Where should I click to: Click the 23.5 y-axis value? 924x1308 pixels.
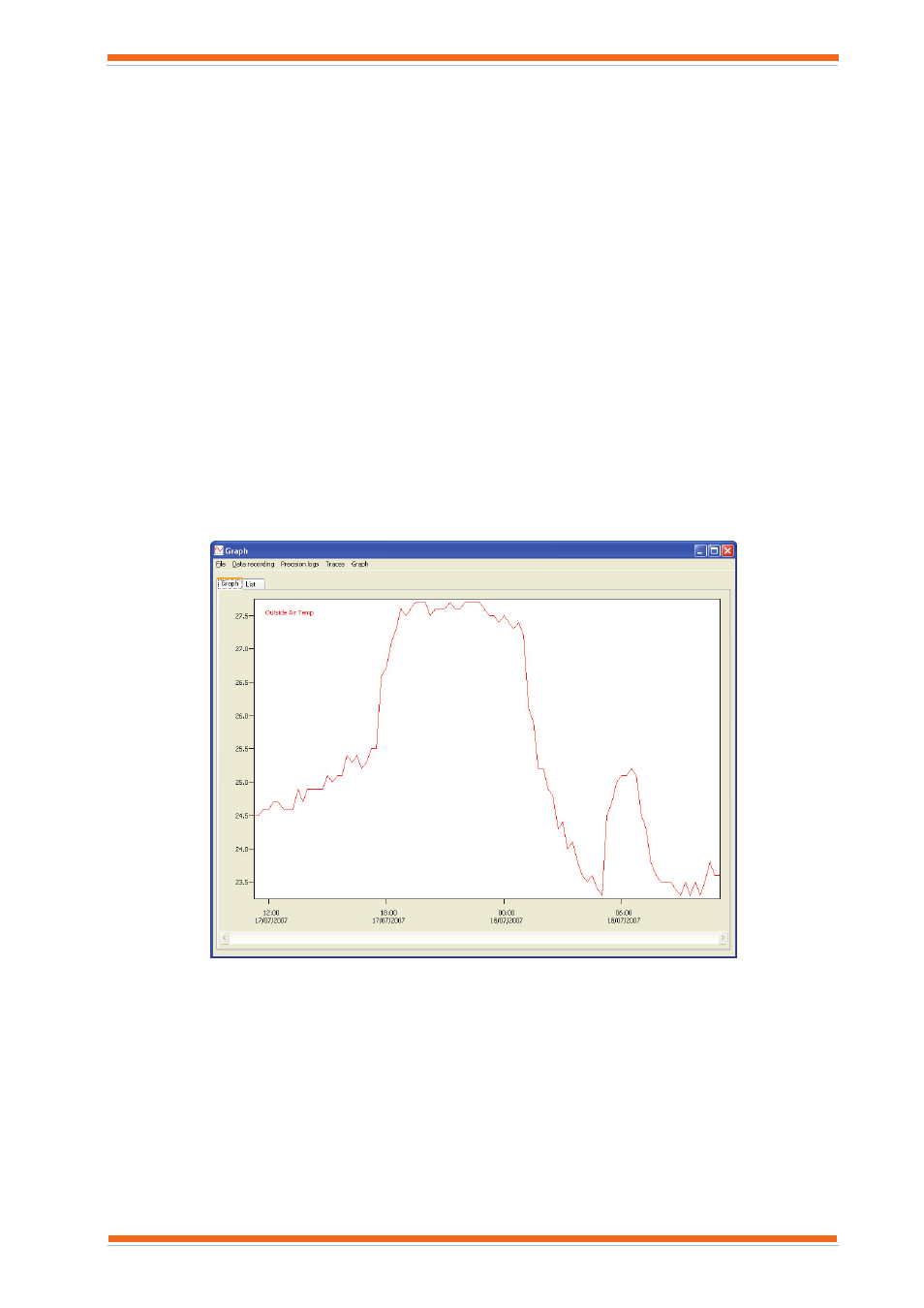tap(241, 883)
